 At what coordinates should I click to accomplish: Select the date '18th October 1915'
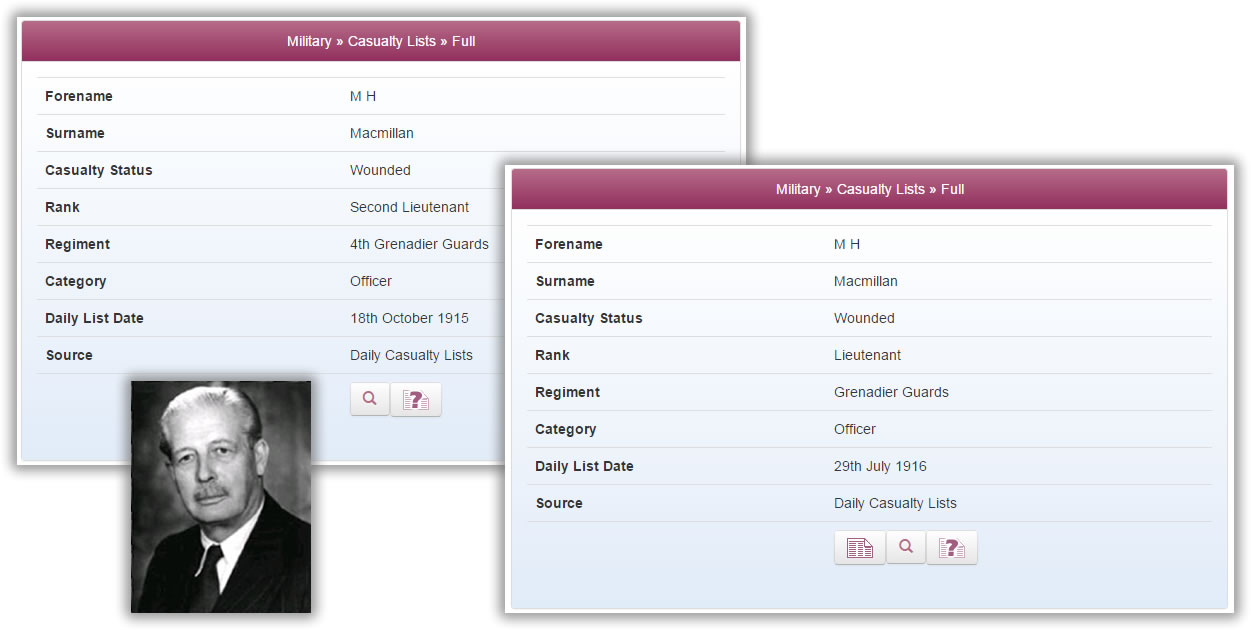409,318
